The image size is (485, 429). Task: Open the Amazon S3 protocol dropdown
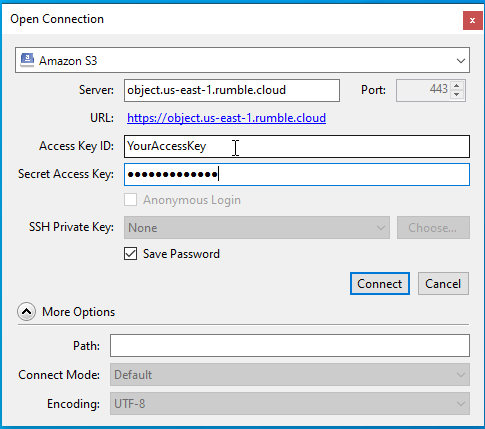coord(242,60)
